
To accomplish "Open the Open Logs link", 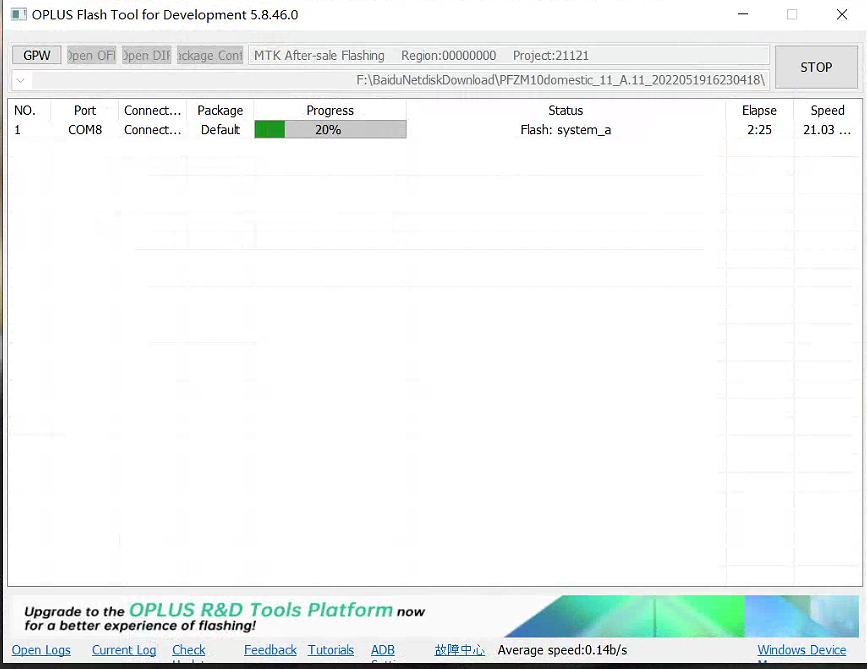I will tap(41, 650).
